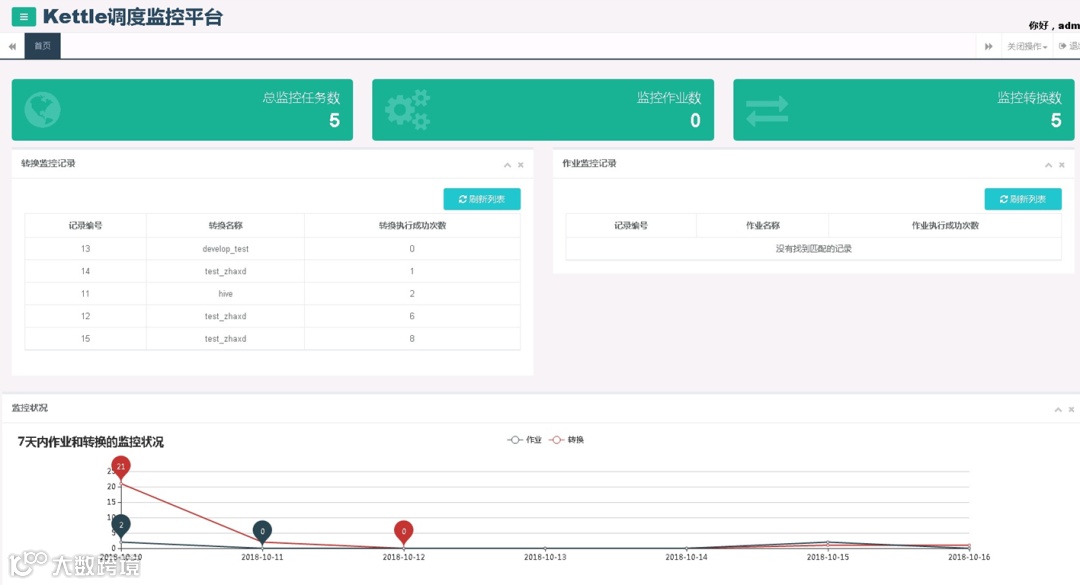Image resolution: width=1080 pixels, height=585 pixels.
Task: Click the gears icon on 监控作业数 card
Action: [408, 110]
